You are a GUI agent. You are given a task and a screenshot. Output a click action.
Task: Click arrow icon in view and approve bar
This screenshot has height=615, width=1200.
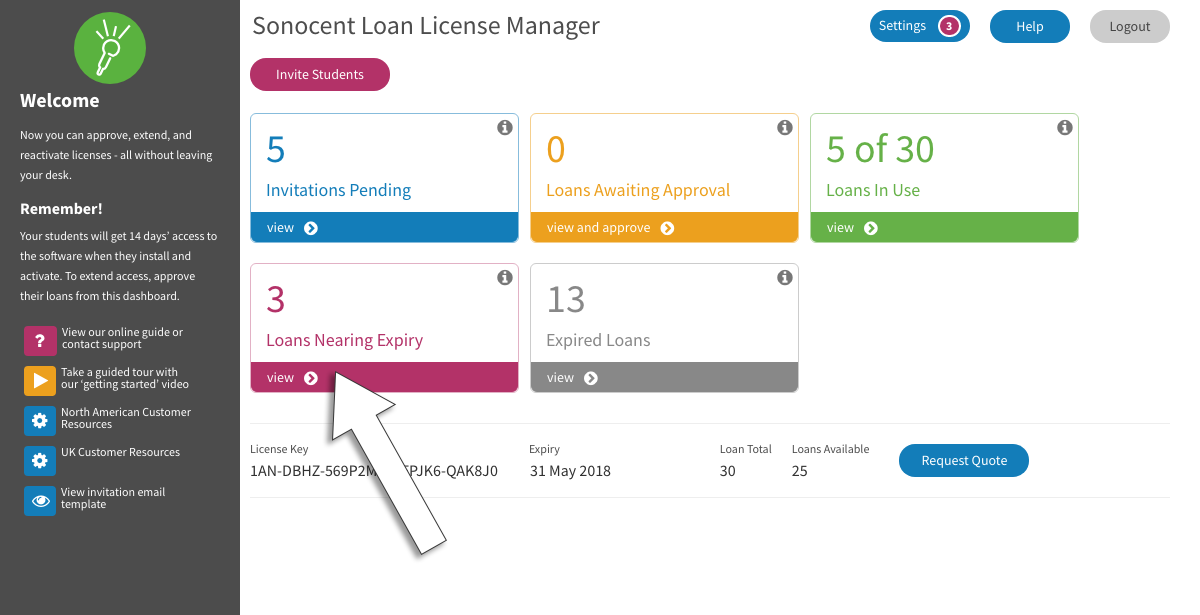pyautogui.click(x=667, y=228)
